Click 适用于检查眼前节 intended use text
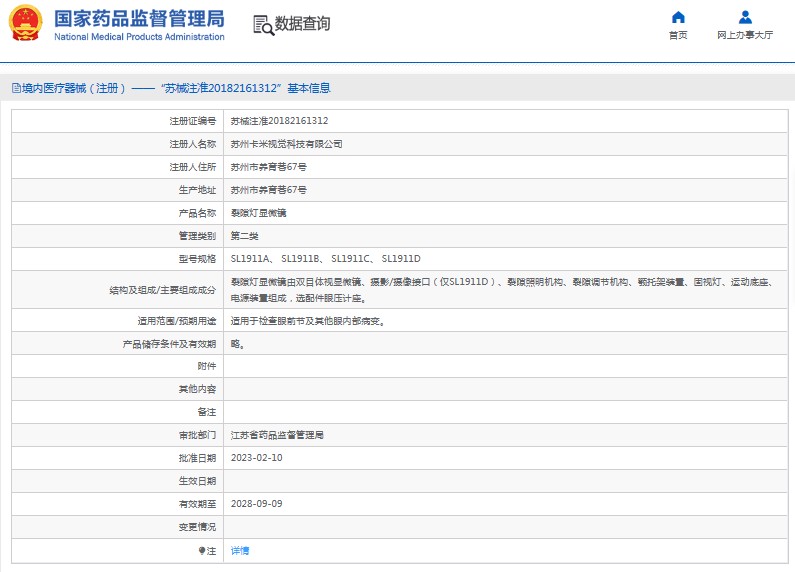The height and width of the screenshot is (572, 795). pyautogui.click(x=308, y=321)
